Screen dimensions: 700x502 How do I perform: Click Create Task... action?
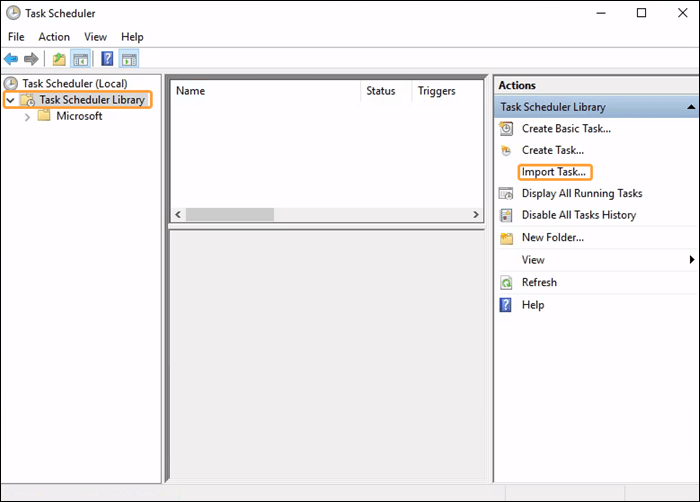coord(553,151)
